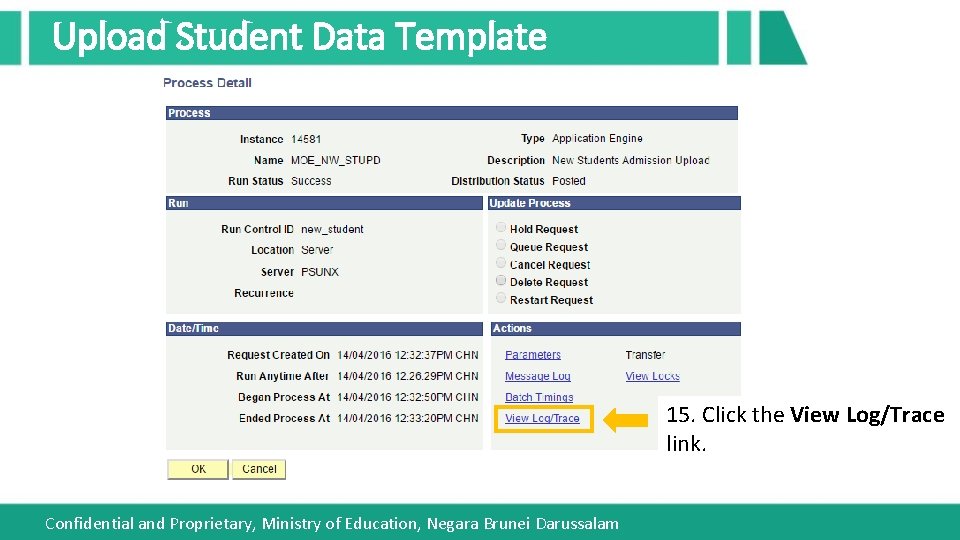Click the Update Process section header
960x540 pixels.
pos(615,203)
